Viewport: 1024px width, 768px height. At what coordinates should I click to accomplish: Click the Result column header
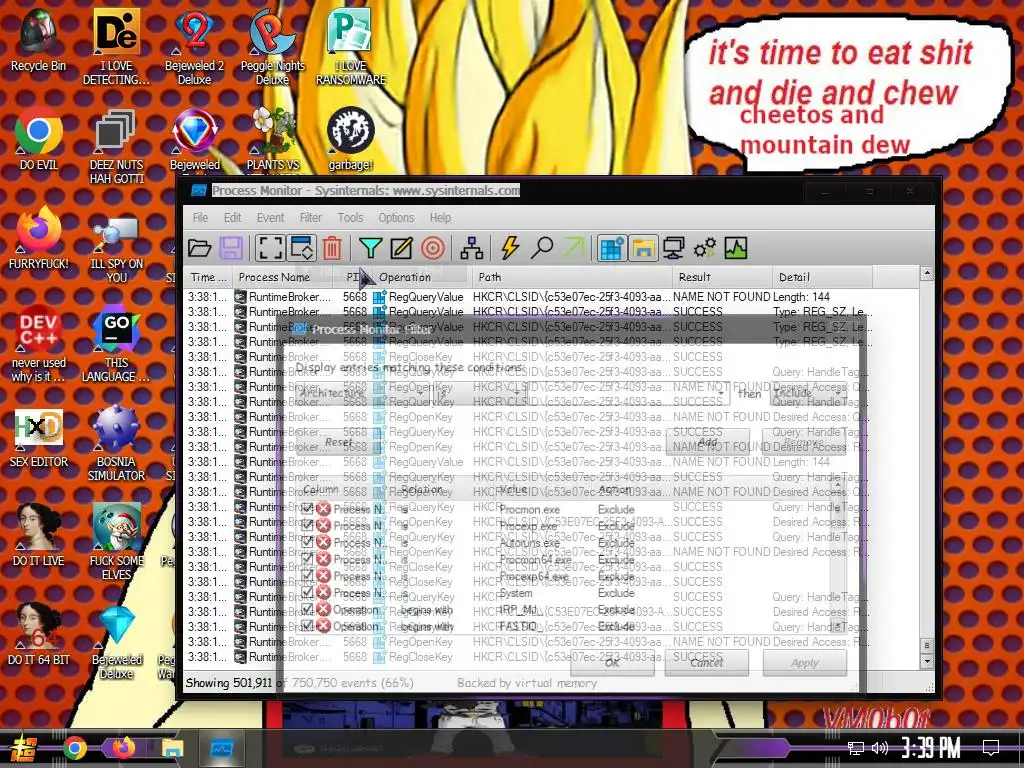722,277
